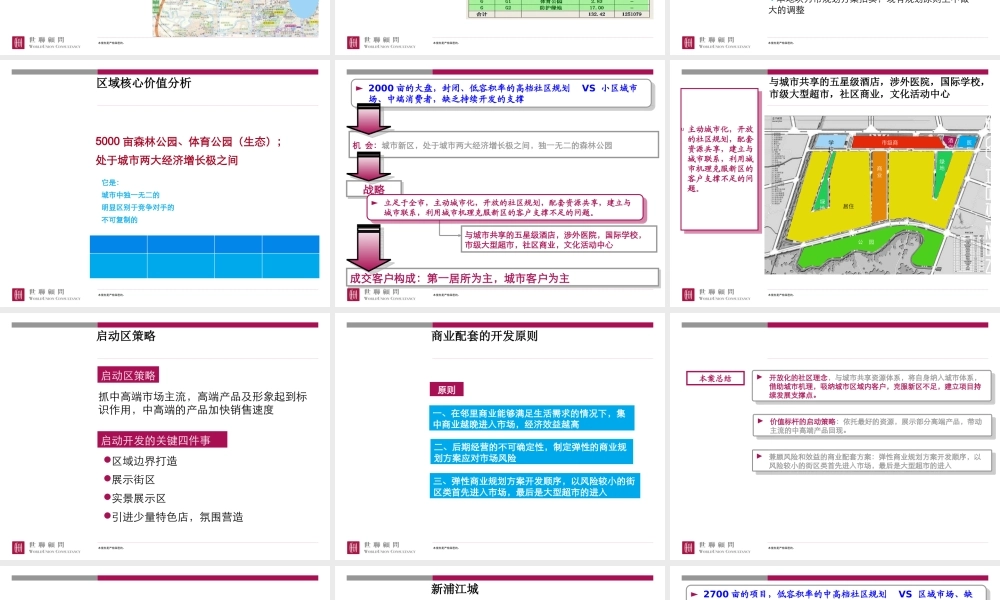1000x600 pixels.
Task: Click the first pink down arrow above 机会
Action: [369, 119]
